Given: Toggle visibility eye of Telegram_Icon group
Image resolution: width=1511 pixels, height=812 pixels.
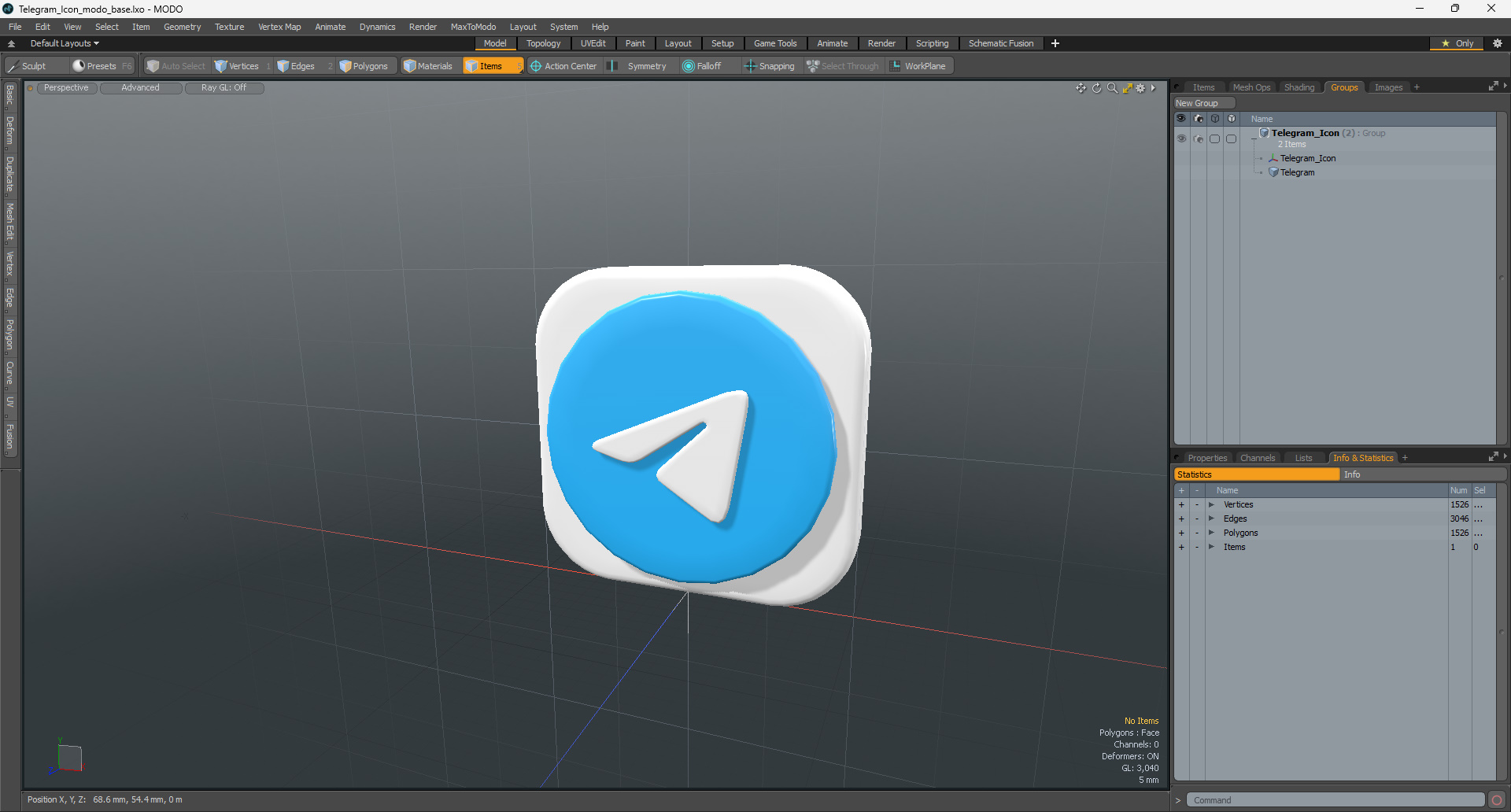Looking at the screenshot, I should [x=1181, y=138].
